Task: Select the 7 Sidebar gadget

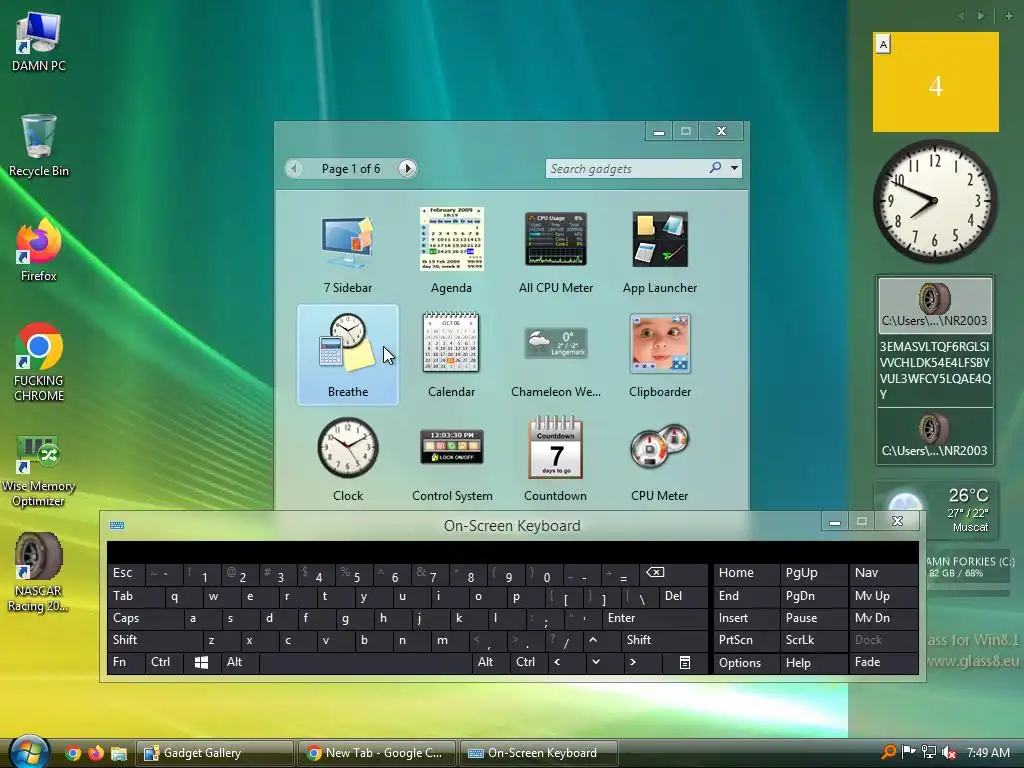Action: coord(347,251)
